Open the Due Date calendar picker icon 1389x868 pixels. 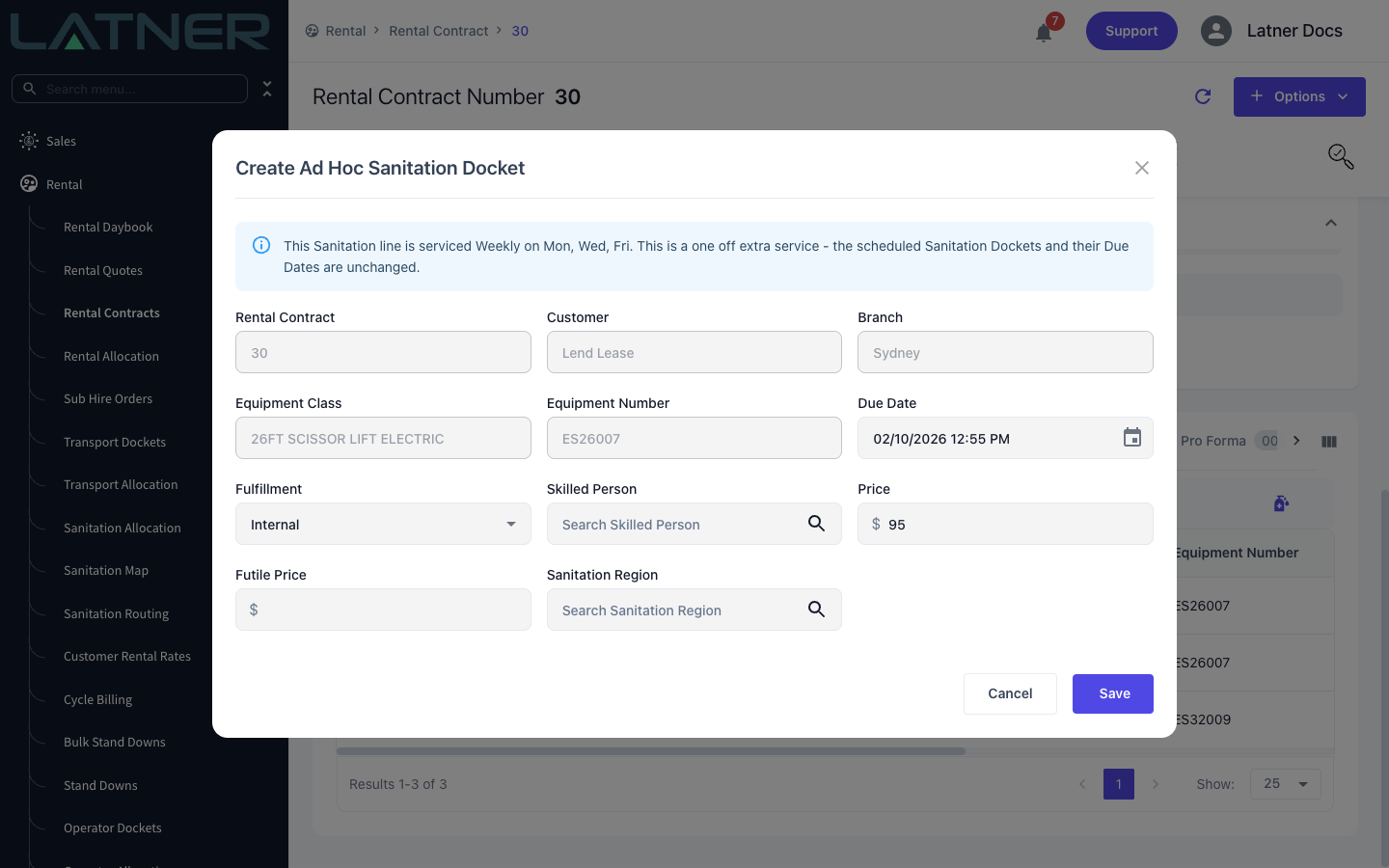1132,438
